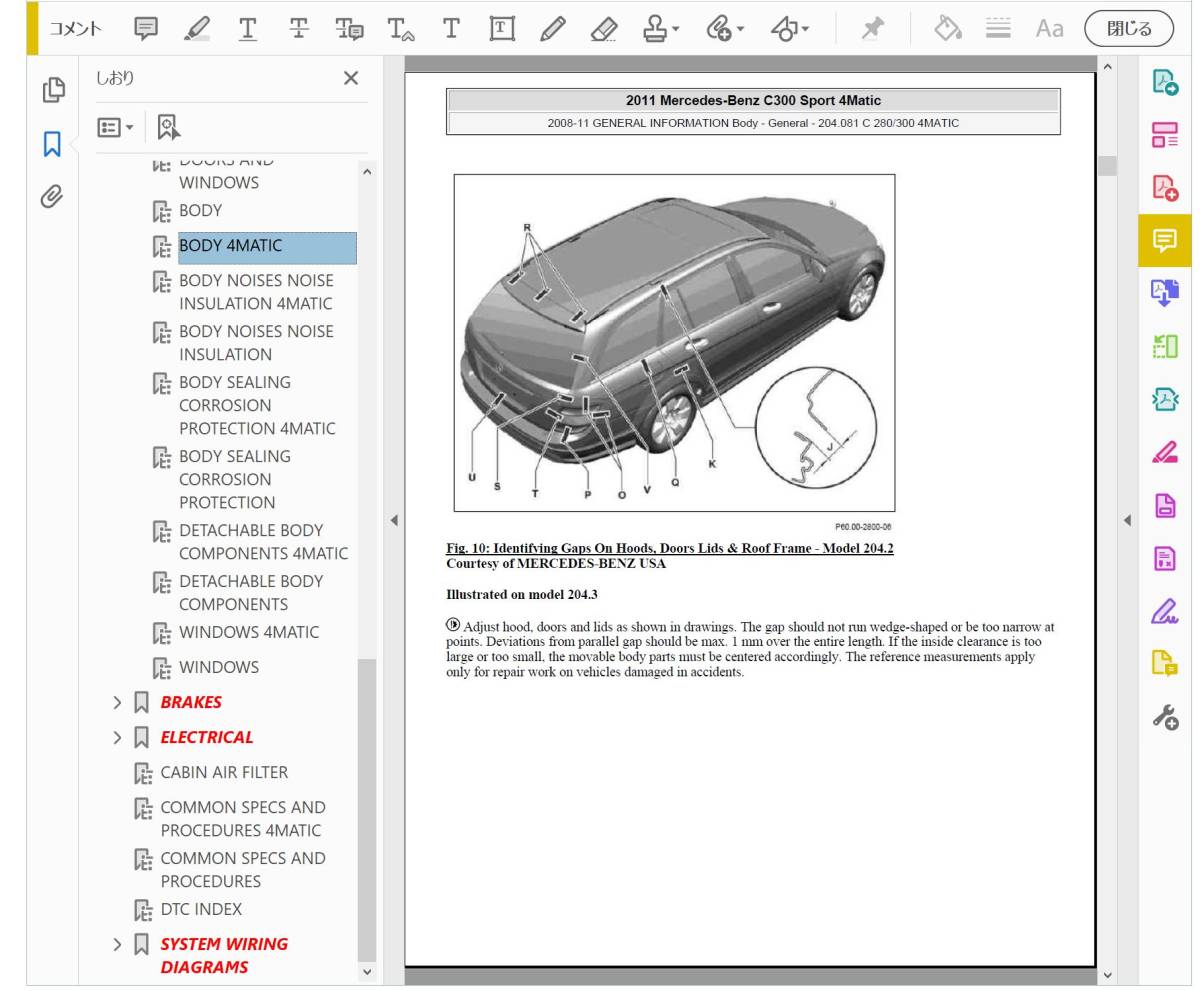Expand the ELECTRICAL bookmark section
Screen dimensions: 1200x991
[x=118, y=737]
